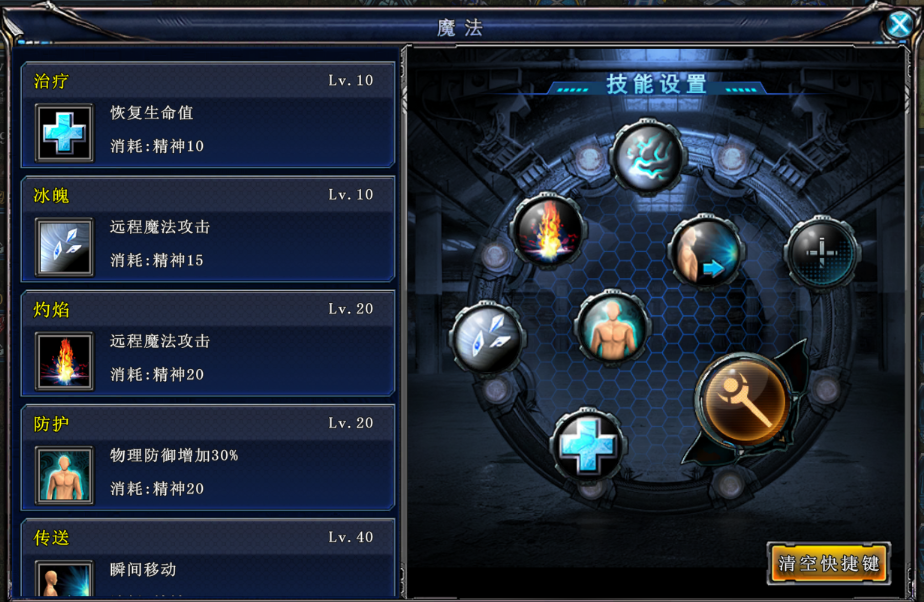The height and width of the screenshot is (602, 924).
Task: Select the blue cross heal slot on wheel
Action: pos(587,444)
